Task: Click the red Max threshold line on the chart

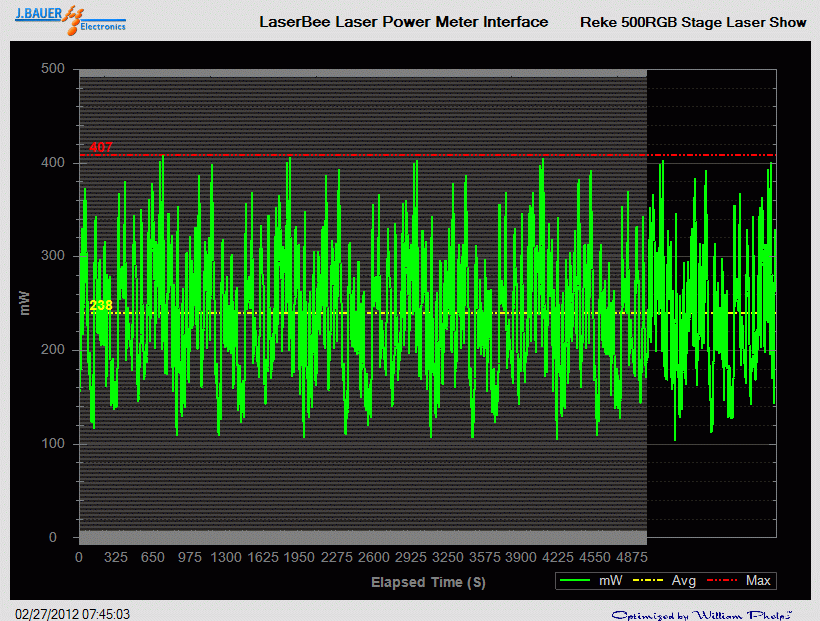Action: pyautogui.click(x=400, y=155)
